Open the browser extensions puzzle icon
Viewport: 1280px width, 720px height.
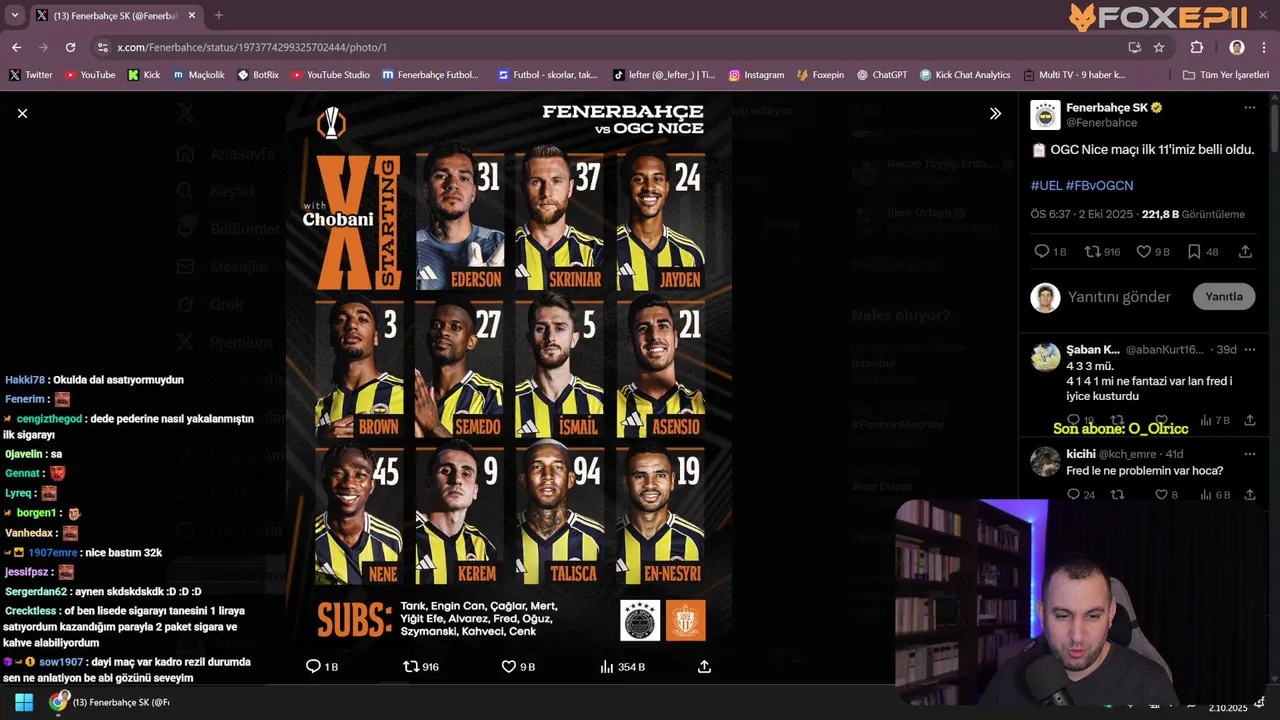tap(1197, 47)
